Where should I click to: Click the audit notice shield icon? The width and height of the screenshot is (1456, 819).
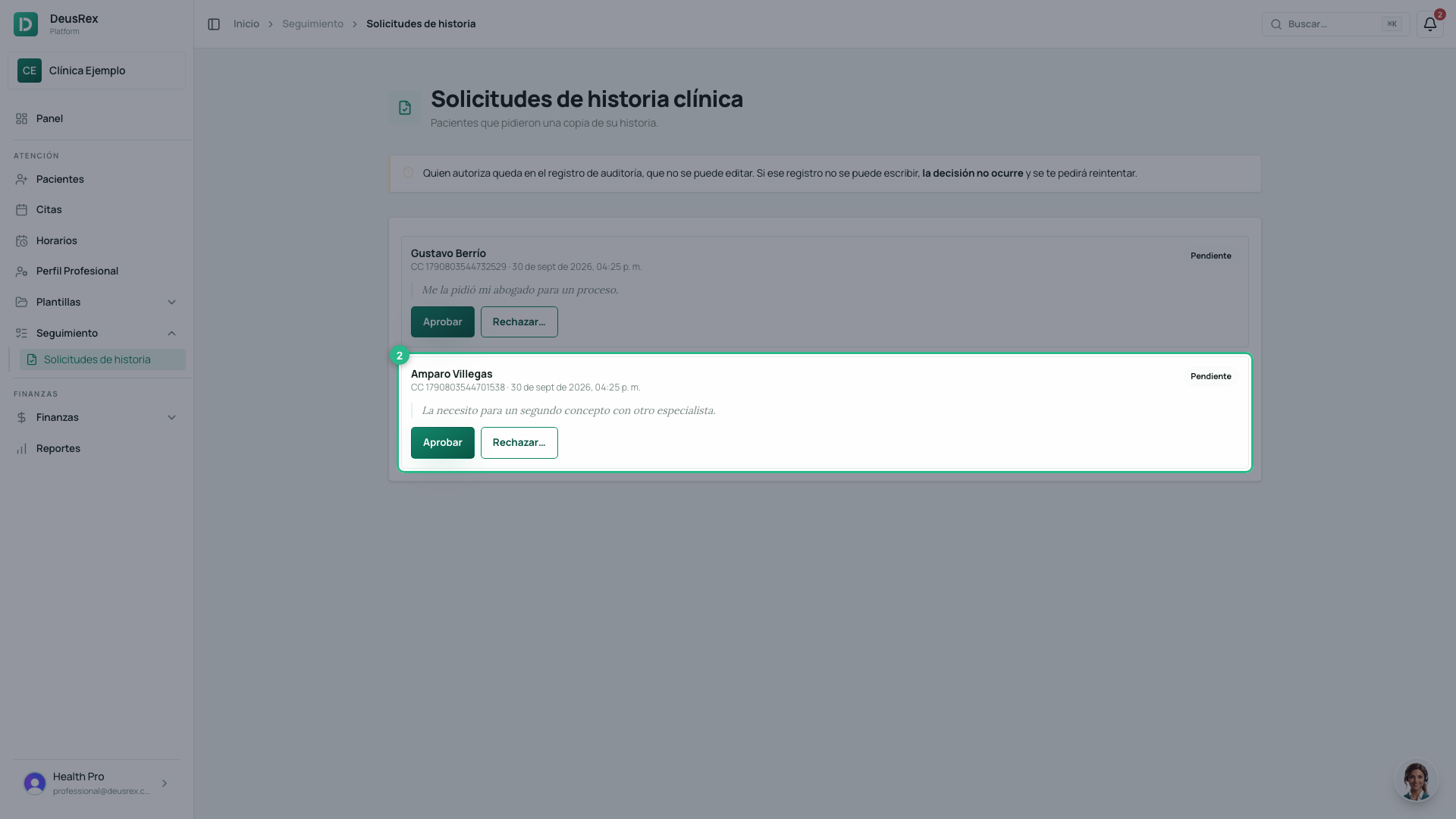coord(408,174)
